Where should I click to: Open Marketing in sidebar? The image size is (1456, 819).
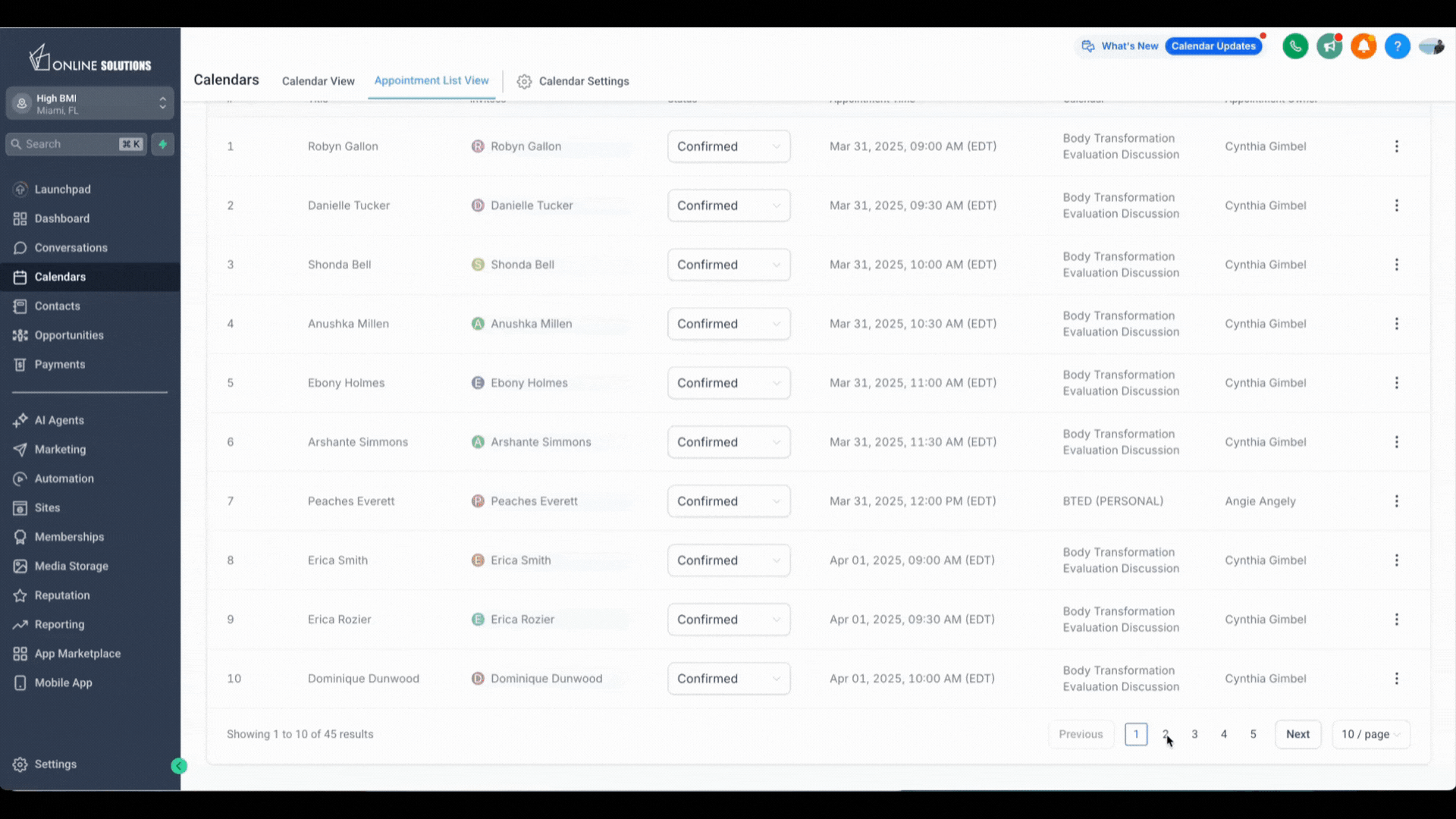pyautogui.click(x=89, y=450)
